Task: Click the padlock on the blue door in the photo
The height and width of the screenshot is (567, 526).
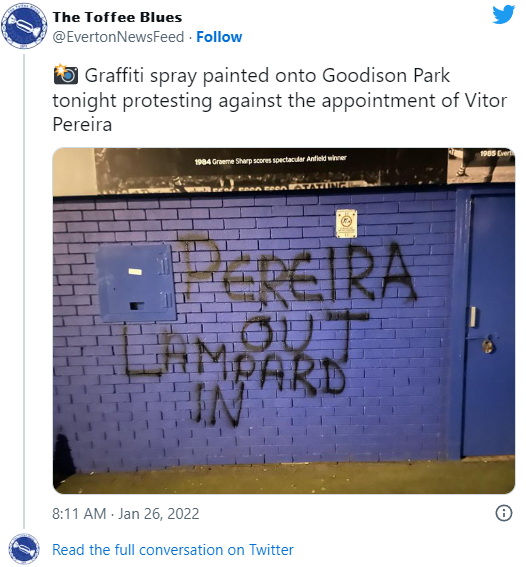Action: point(487,345)
